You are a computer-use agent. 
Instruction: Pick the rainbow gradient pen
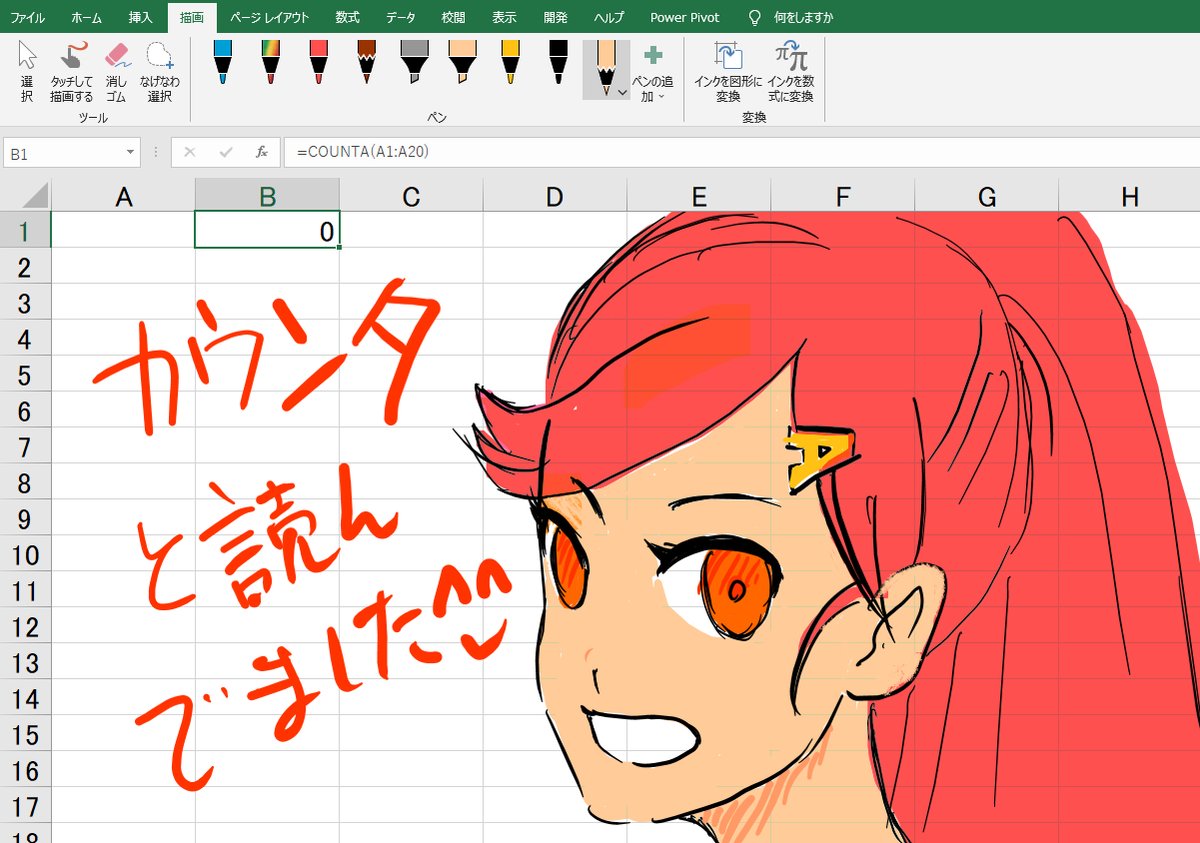point(270,62)
